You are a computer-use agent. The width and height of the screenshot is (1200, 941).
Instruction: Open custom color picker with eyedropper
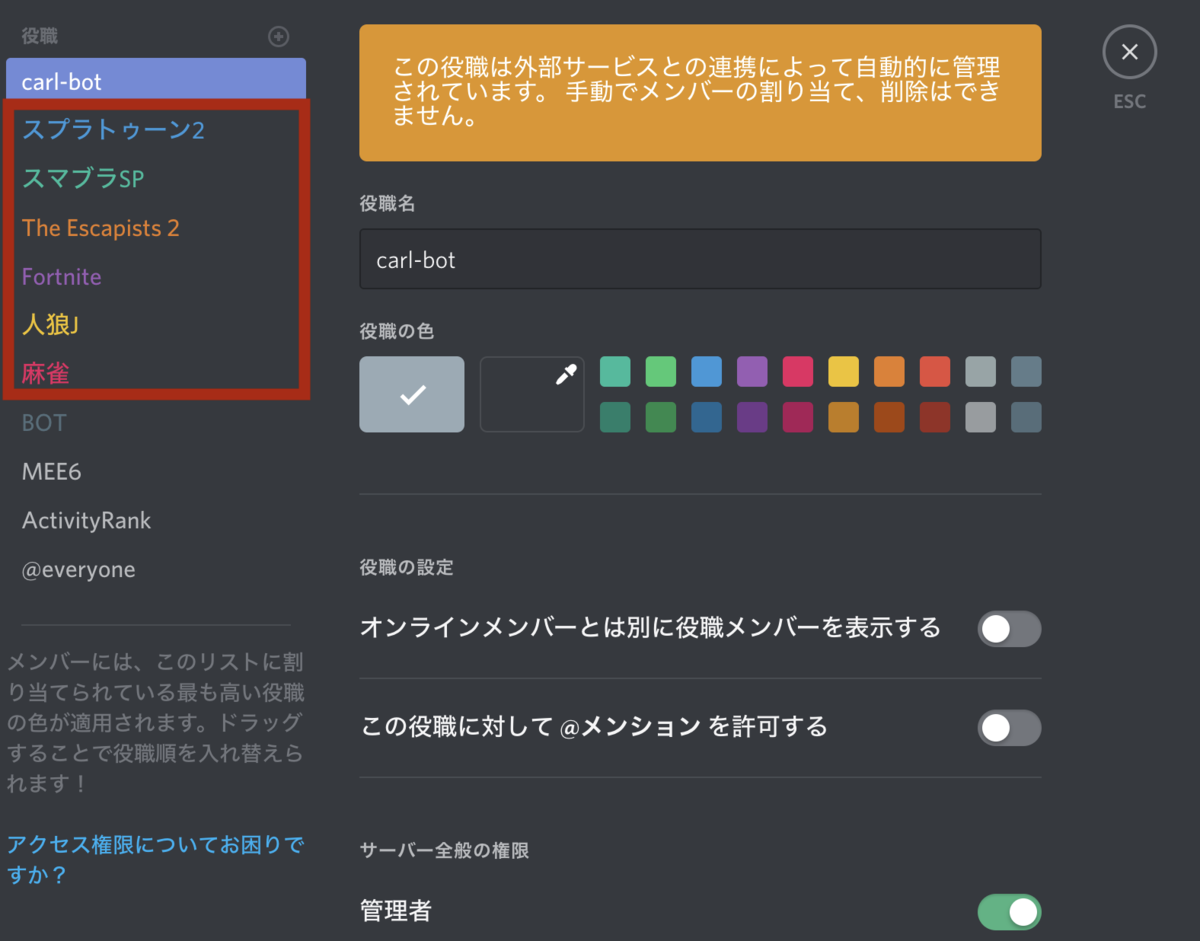click(x=532, y=394)
